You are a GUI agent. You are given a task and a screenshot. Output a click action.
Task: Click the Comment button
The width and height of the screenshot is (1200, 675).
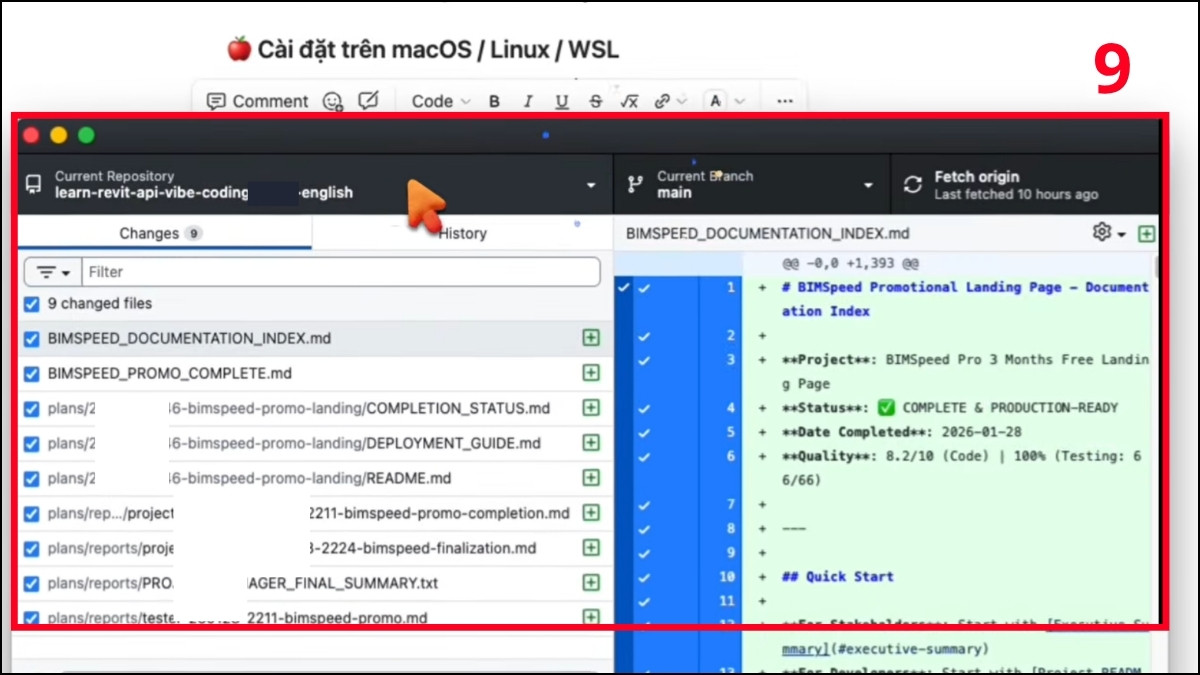[x=257, y=101]
